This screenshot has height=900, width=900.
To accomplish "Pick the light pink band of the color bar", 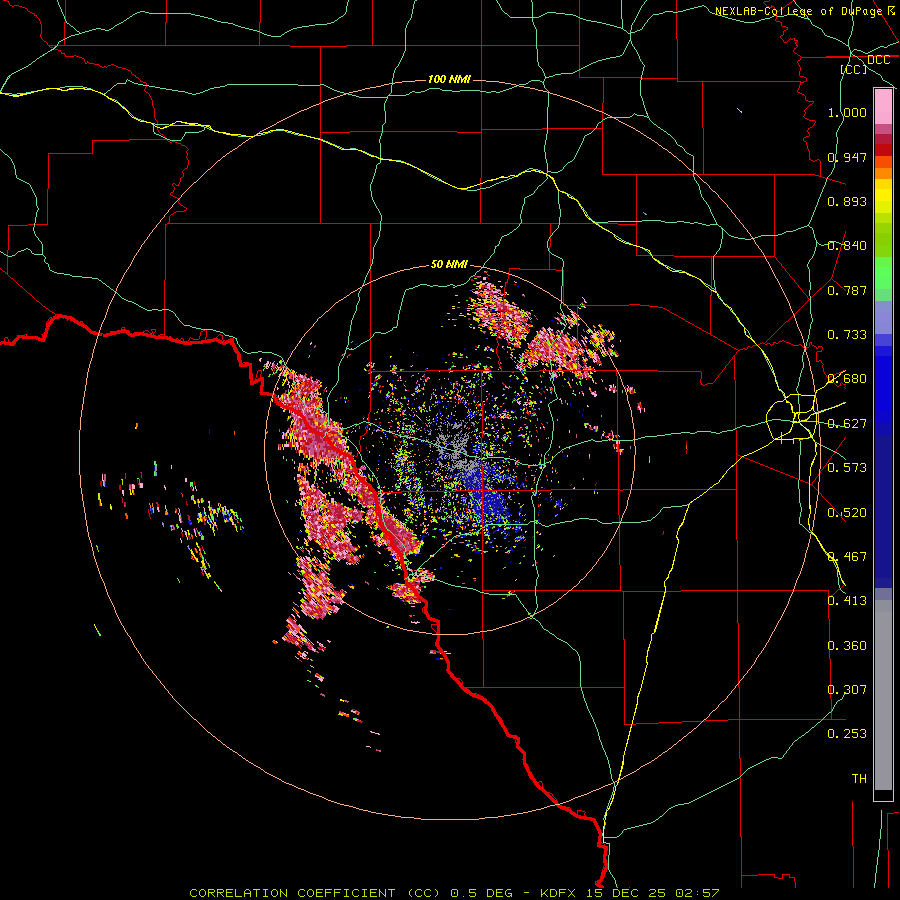I will click(x=883, y=106).
